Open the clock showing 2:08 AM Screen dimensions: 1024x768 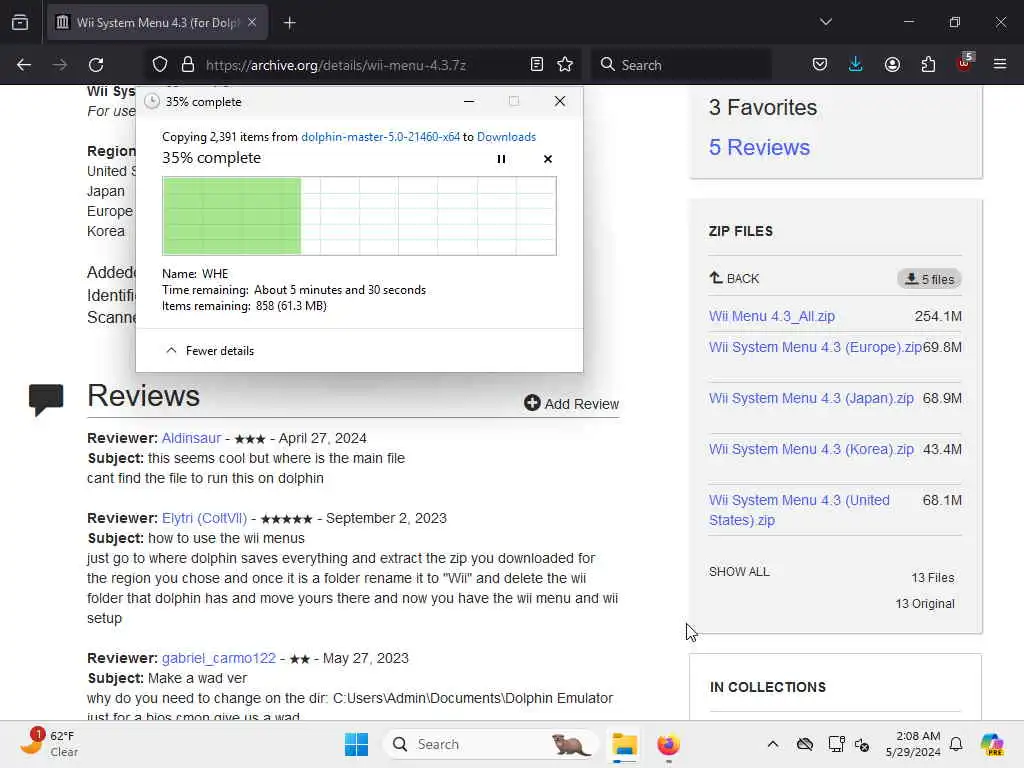coord(912,744)
